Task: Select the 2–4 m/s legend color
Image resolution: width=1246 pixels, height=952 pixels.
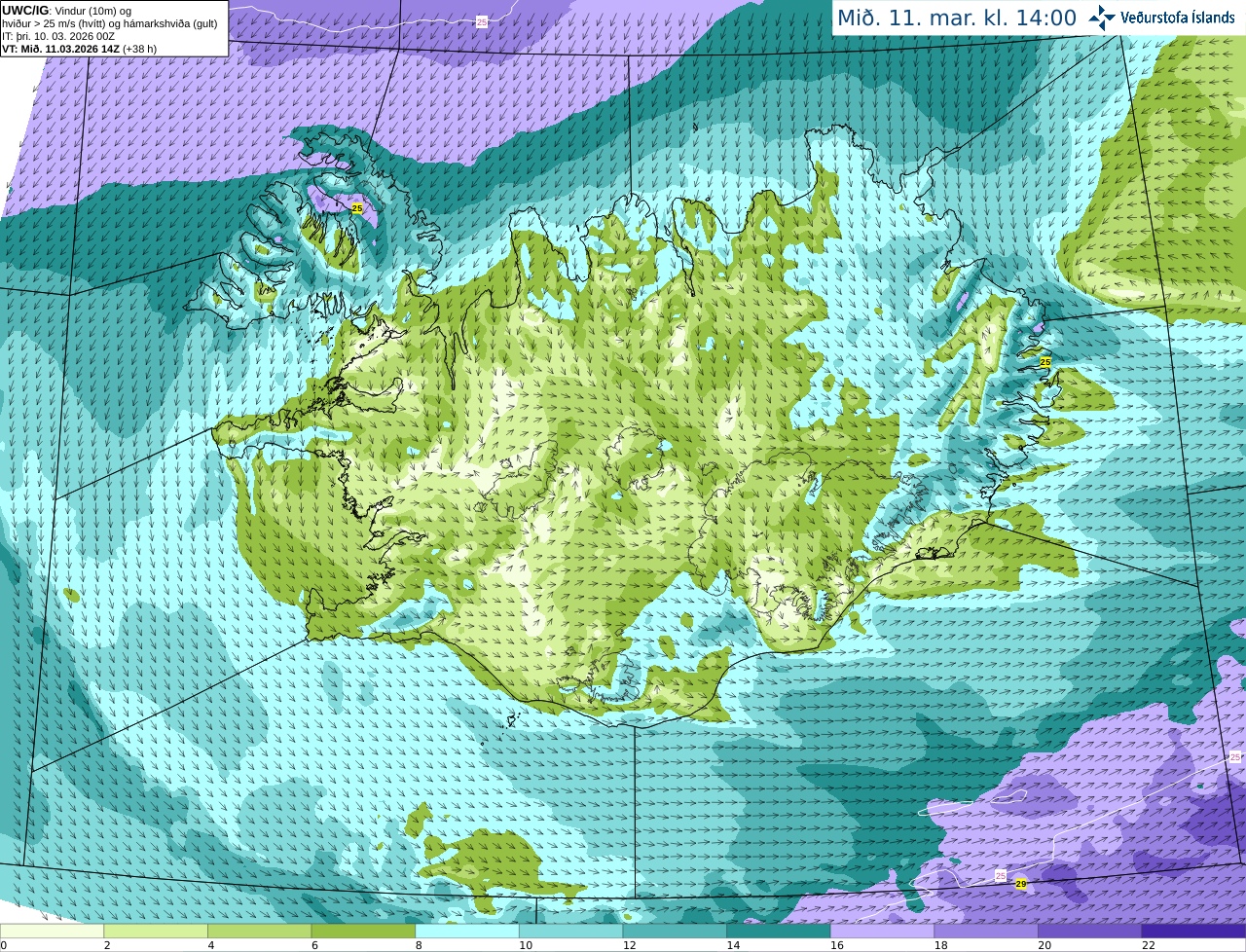Action: coord(156,931)
